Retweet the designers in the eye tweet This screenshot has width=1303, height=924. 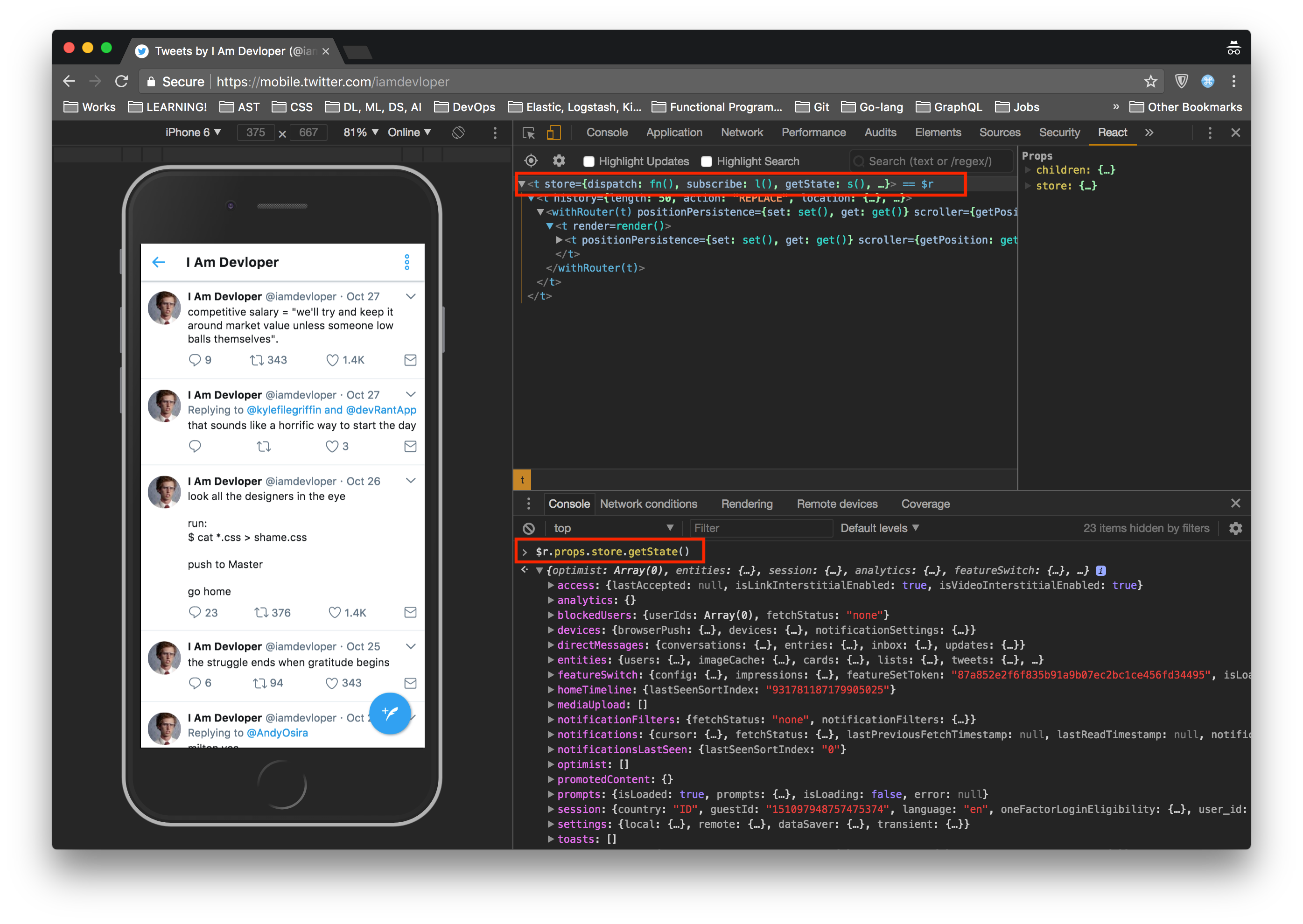[260, 612]
